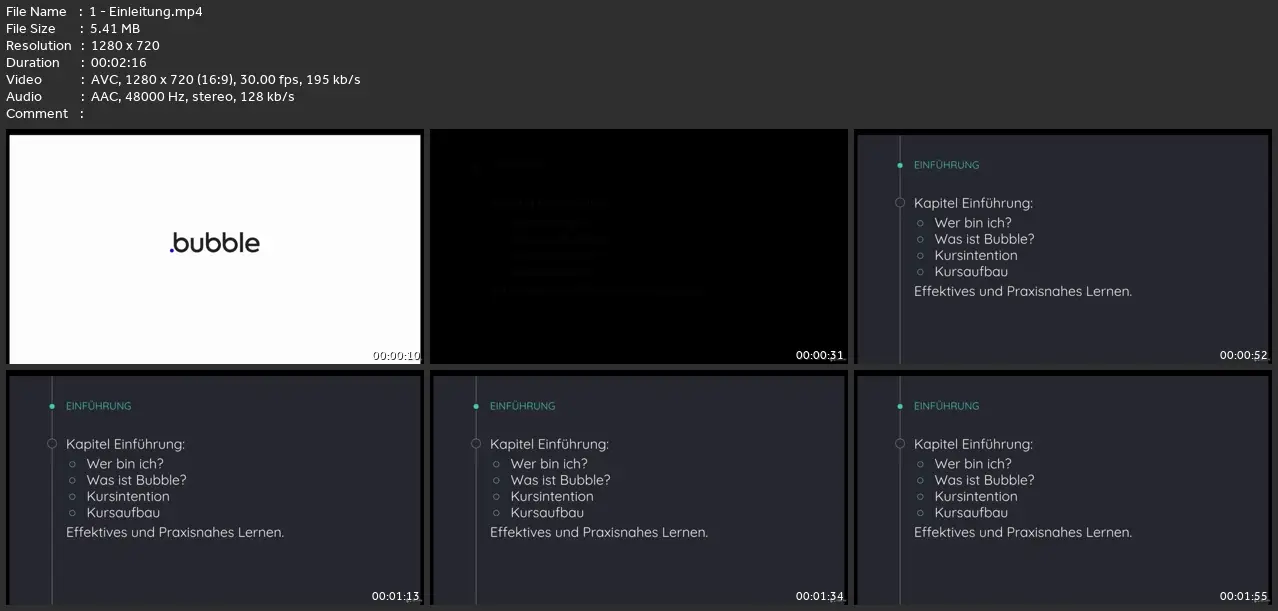Click Effektives und Praxisnahes Lernen in 00:01:34 frame
This screenshot has height=611, width=1278.
pos(599,533)
